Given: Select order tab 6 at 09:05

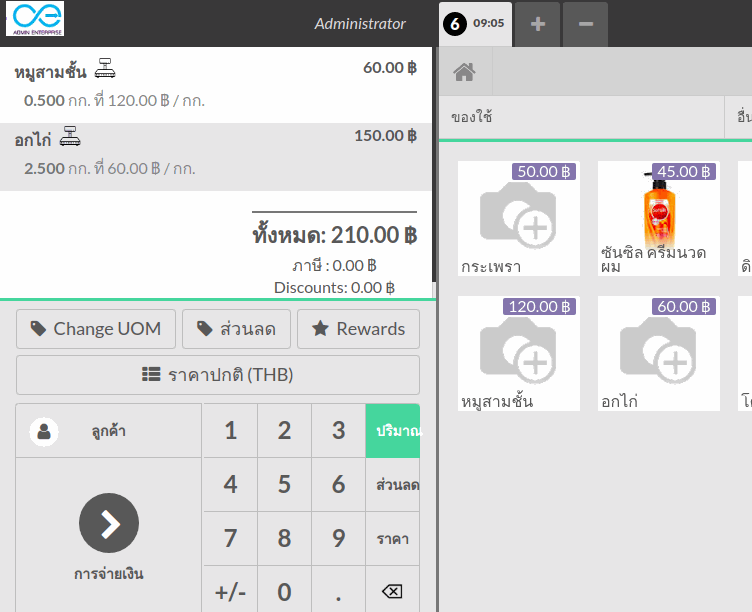Looking at the screenshot, I should pos(476,23).
